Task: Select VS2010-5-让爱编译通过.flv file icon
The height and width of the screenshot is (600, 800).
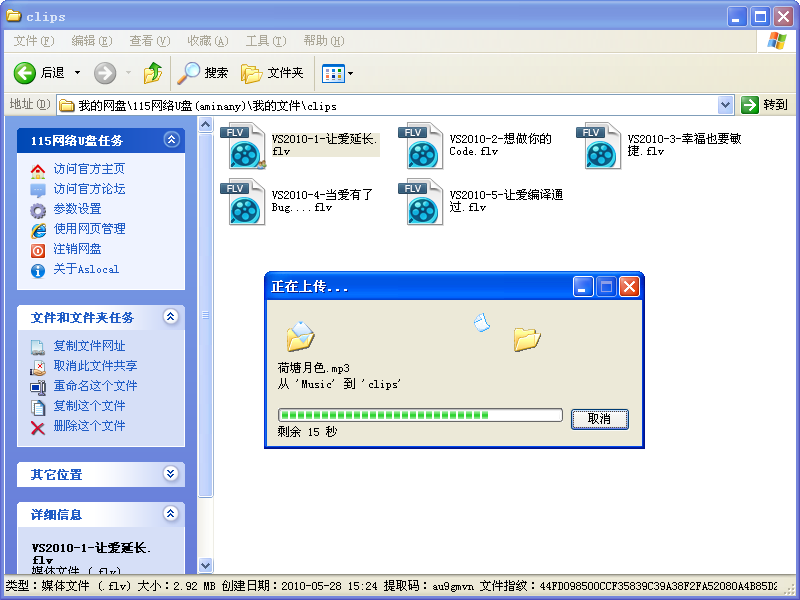Action: pyautogui.click(x=421, y=202)
